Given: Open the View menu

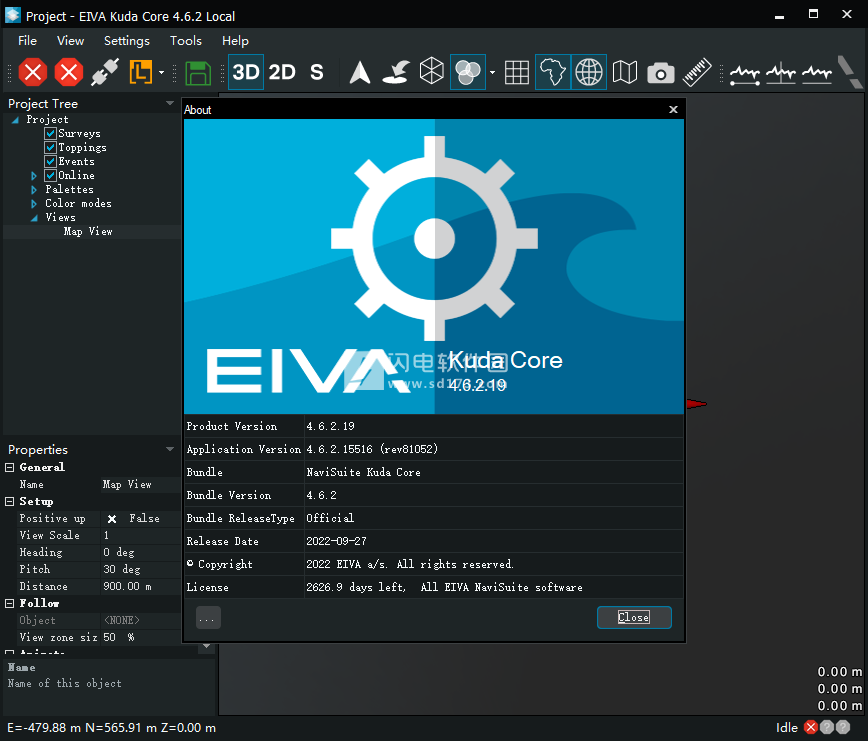Looking at the screenshot, I should click(70, 41).
